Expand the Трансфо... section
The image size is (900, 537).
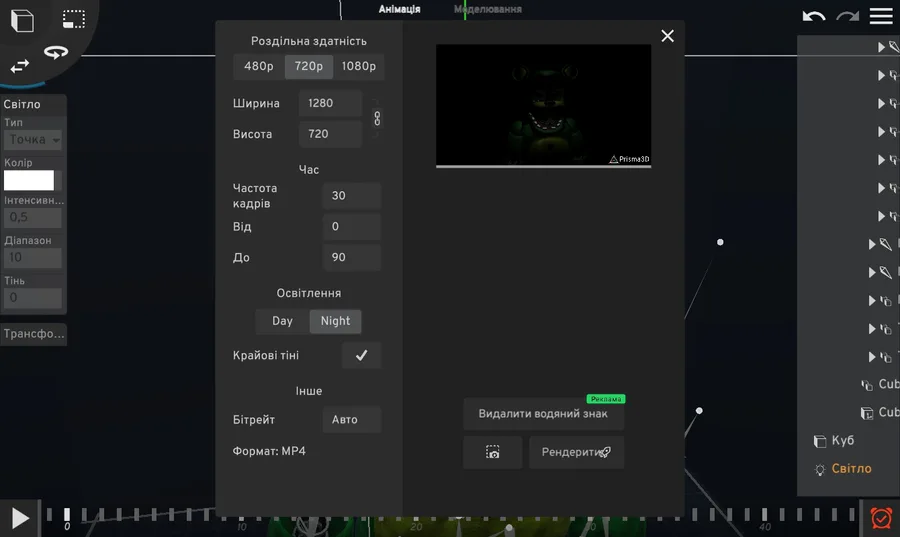coord(34,334)
